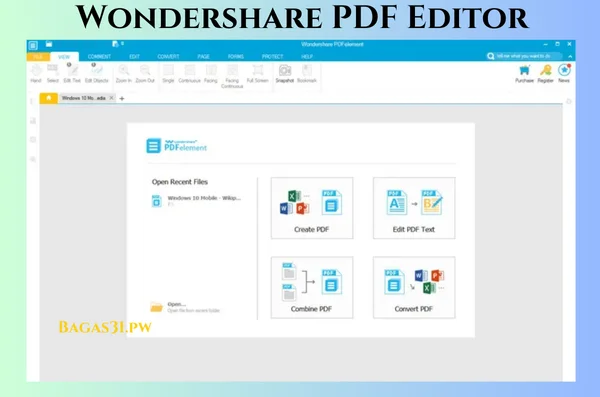Click the PDFelement app logo icon
The height and width of the screenshot is (397, 600).
coord(33,46)
